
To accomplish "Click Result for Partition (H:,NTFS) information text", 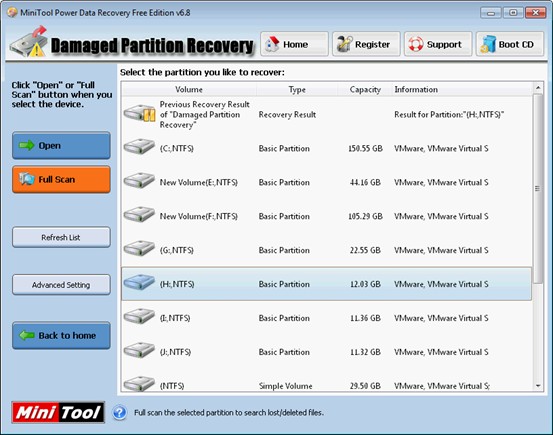I will coord(449,114).
